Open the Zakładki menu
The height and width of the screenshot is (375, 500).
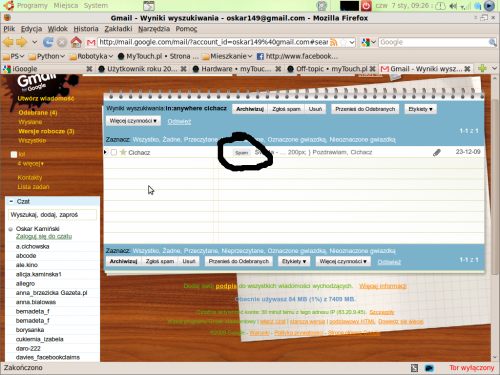118,29
